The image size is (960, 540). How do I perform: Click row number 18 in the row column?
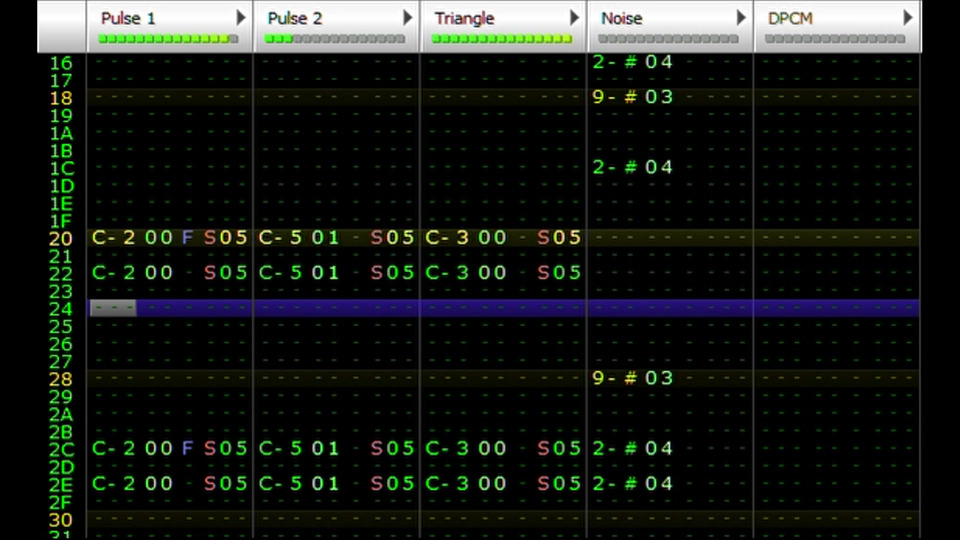tap(61, 98)
